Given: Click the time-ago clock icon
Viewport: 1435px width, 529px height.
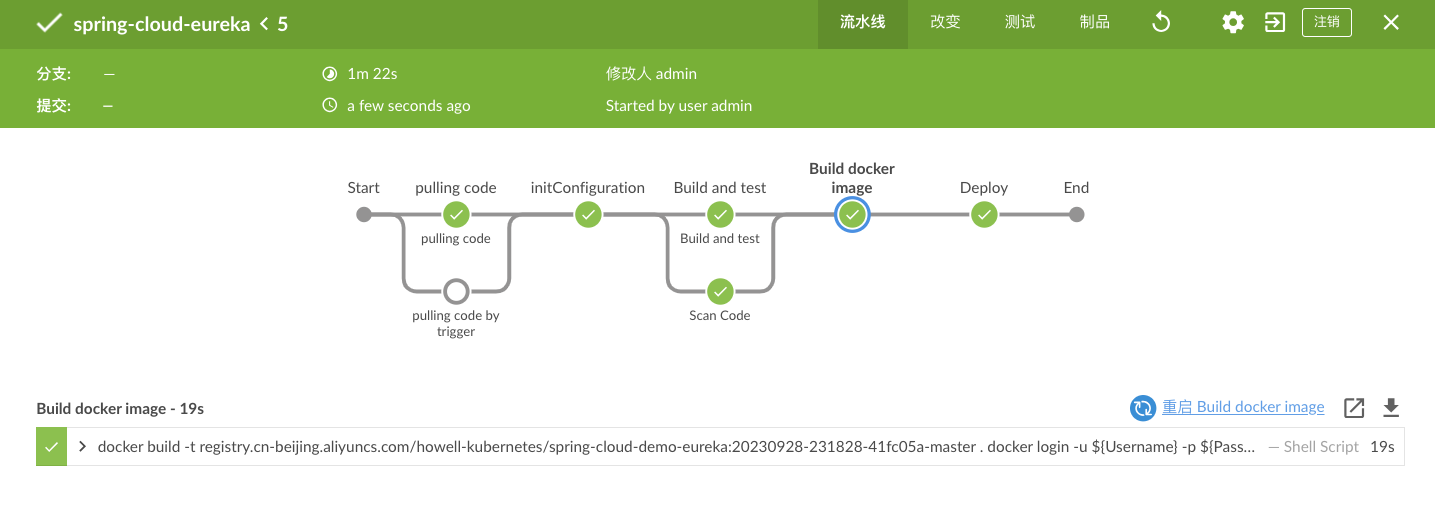Looking at the screenshot, I should click(330, 105).
